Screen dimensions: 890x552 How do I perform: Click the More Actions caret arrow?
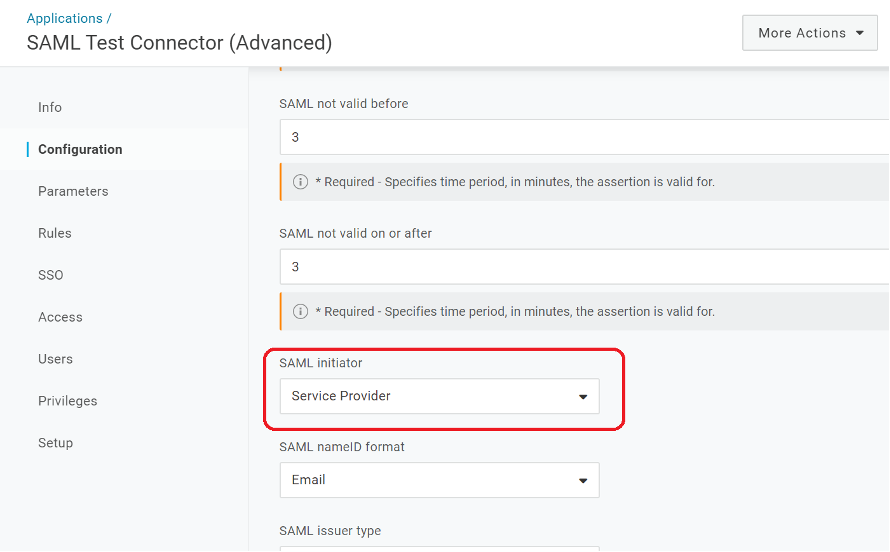(859, 33)
